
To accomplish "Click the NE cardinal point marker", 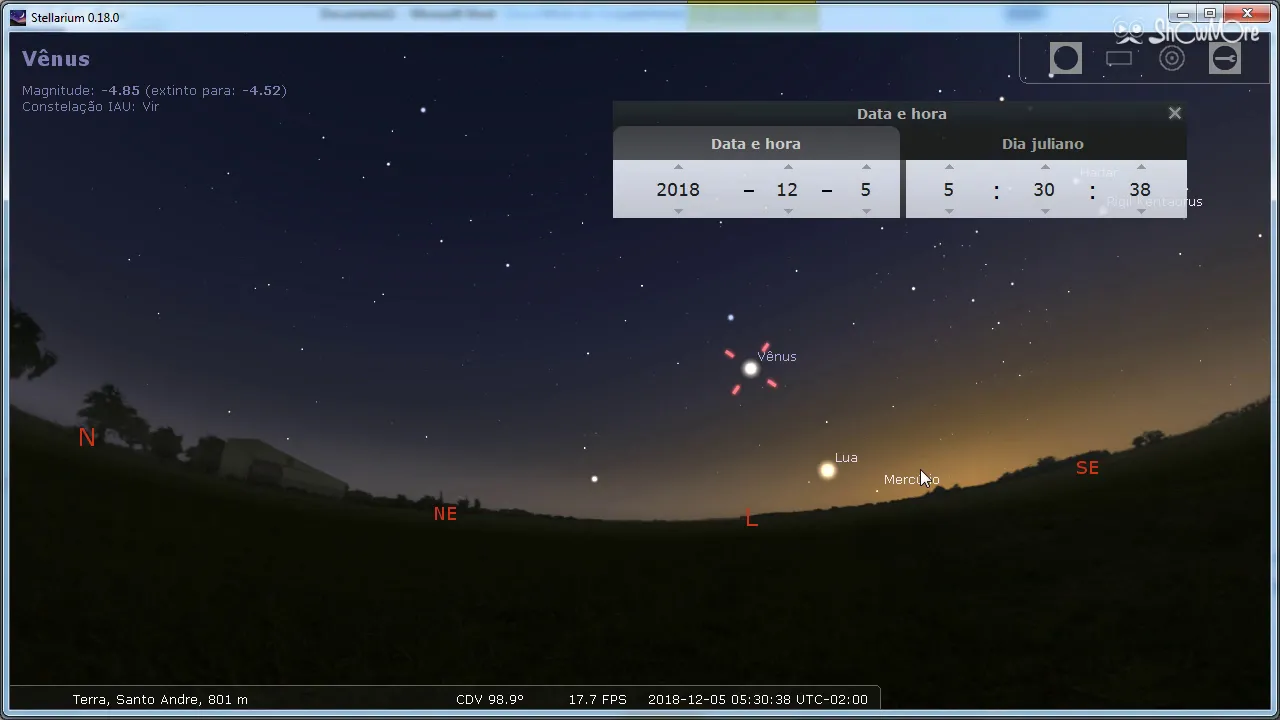I will click(445, 514).
